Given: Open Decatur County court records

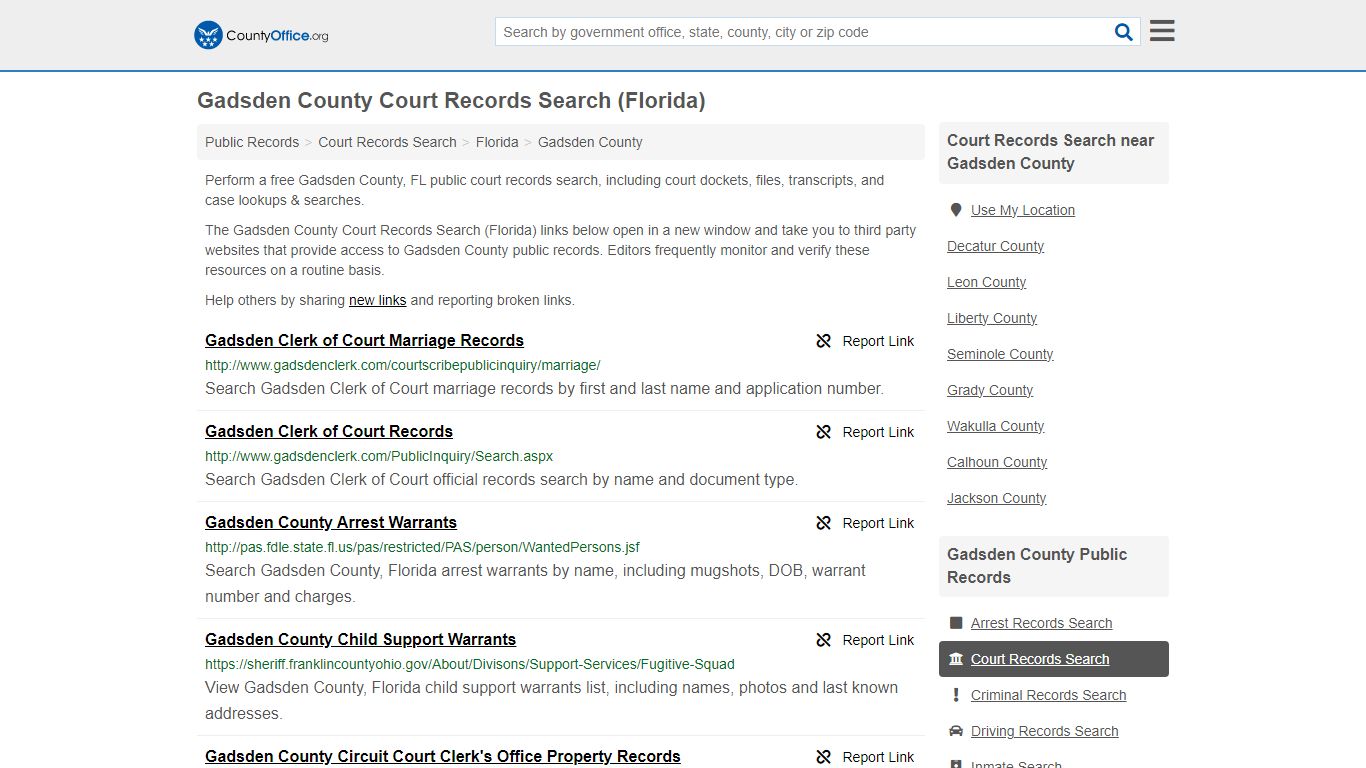Looking at the screenshot, I should click(x=995, y=246).
